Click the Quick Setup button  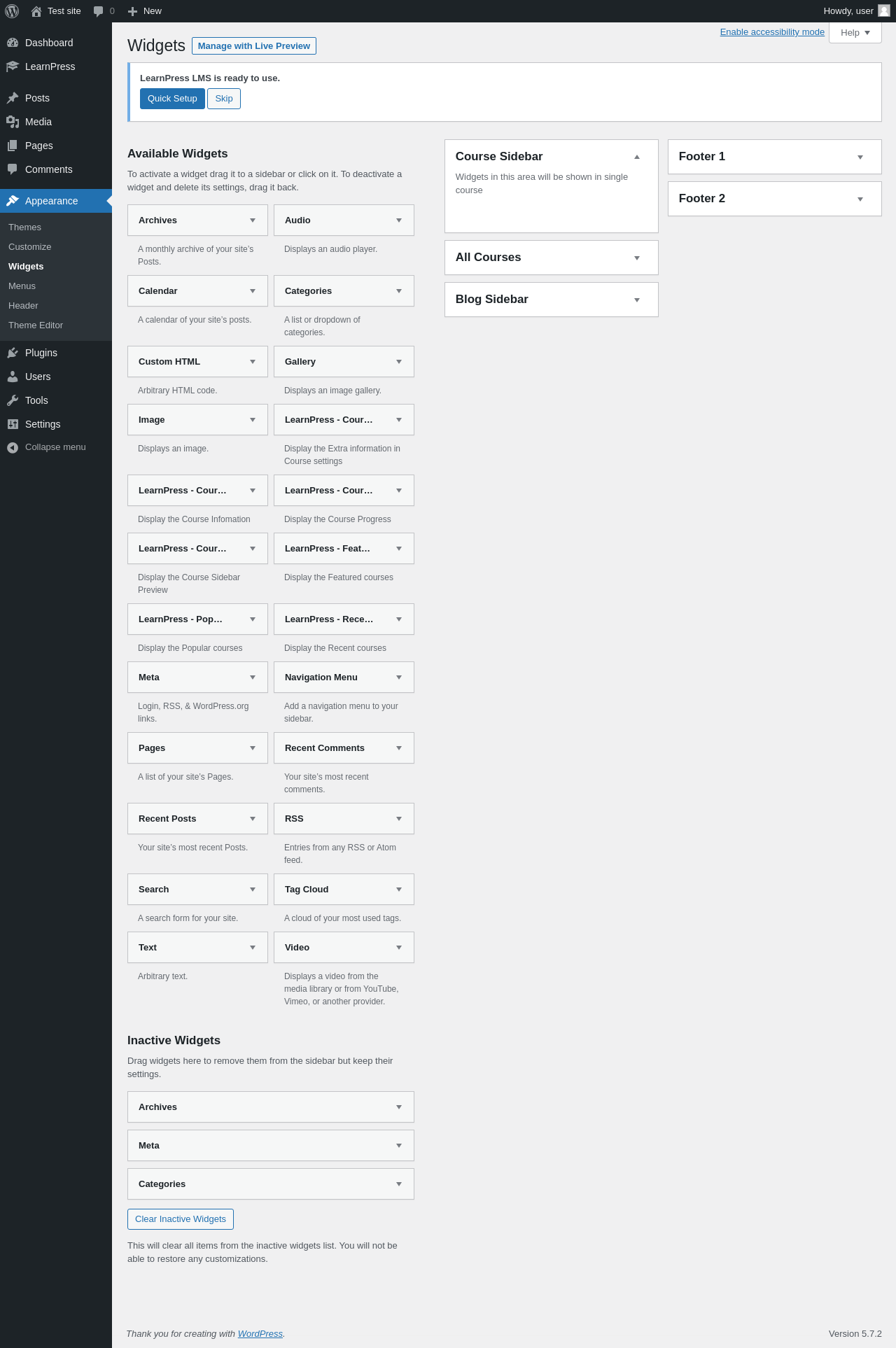(172, 99)
